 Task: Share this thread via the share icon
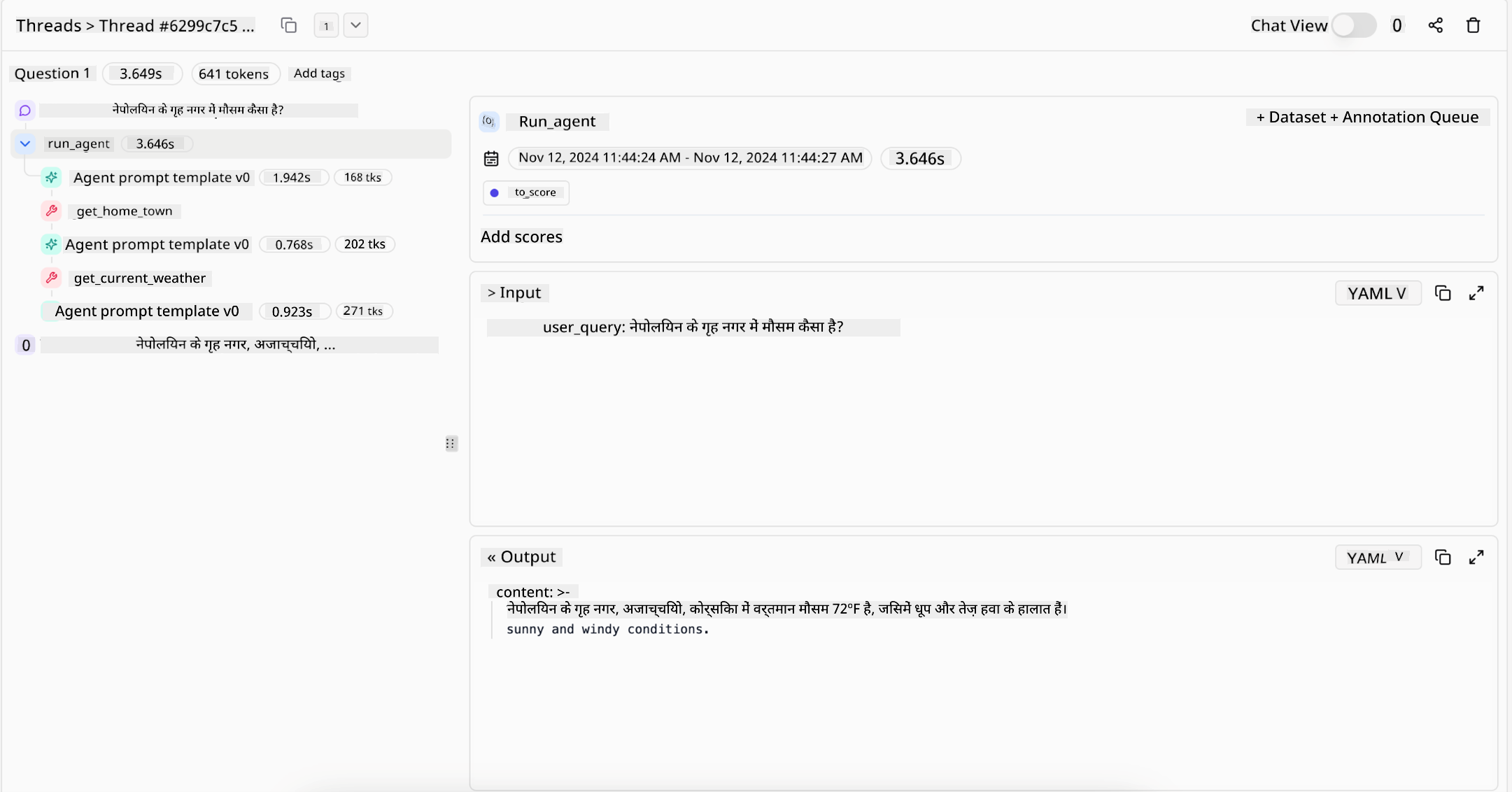(1435, 26)
